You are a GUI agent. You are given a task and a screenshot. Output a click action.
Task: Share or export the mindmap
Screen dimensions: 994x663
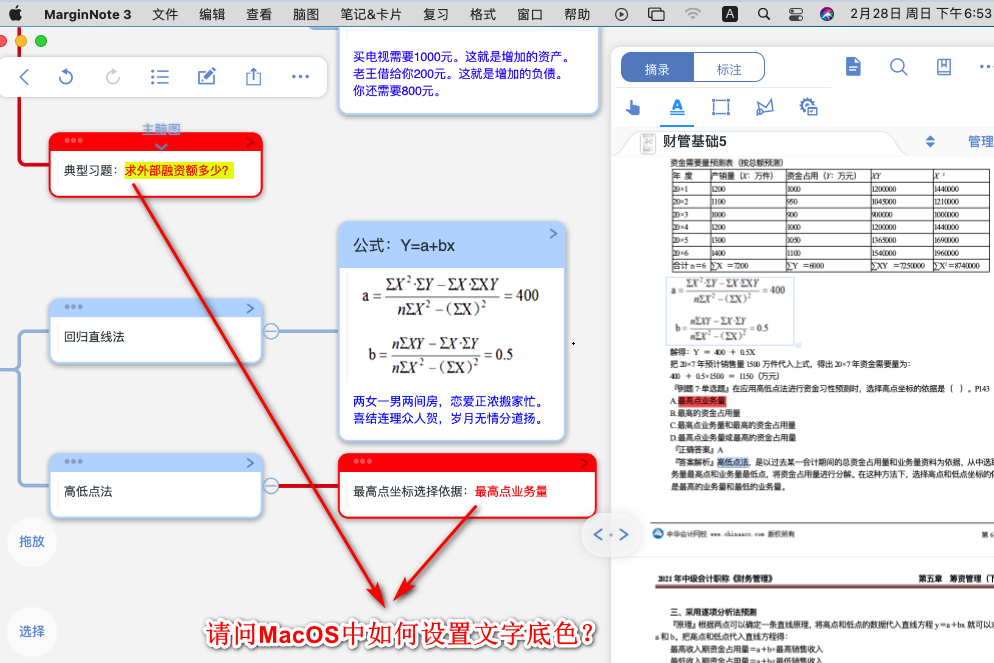(254, 77)
